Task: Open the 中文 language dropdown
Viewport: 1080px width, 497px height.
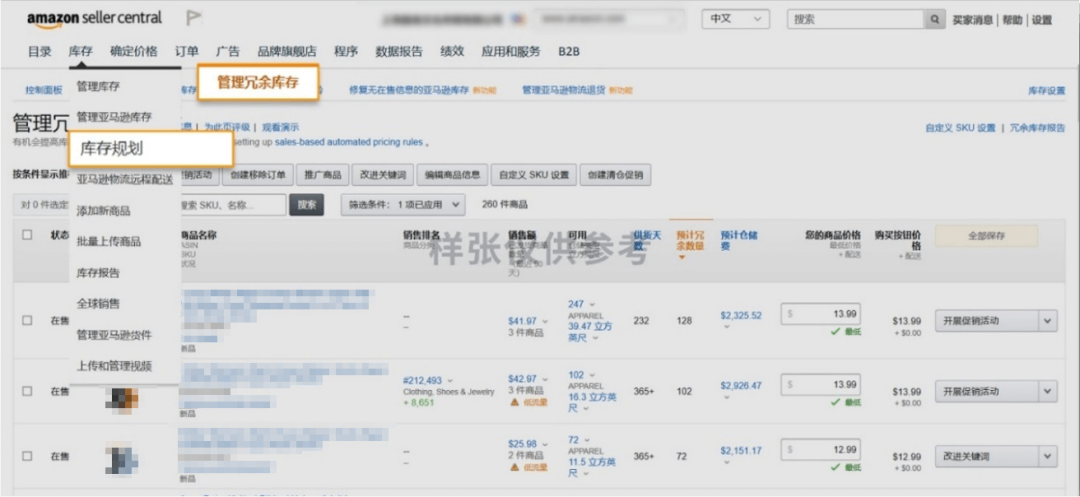Action: 736,19
